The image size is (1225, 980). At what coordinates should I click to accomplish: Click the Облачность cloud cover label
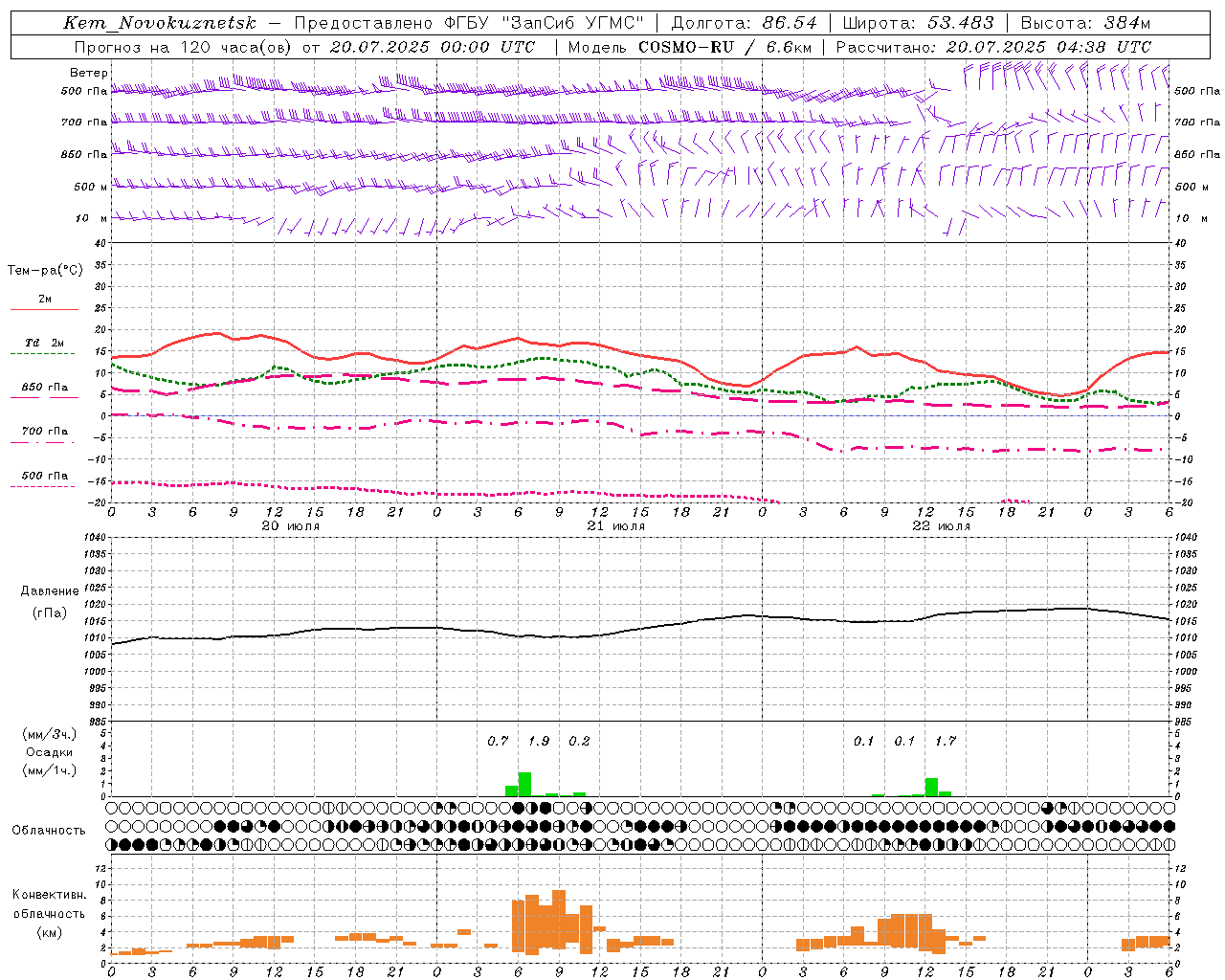(49, 830)
